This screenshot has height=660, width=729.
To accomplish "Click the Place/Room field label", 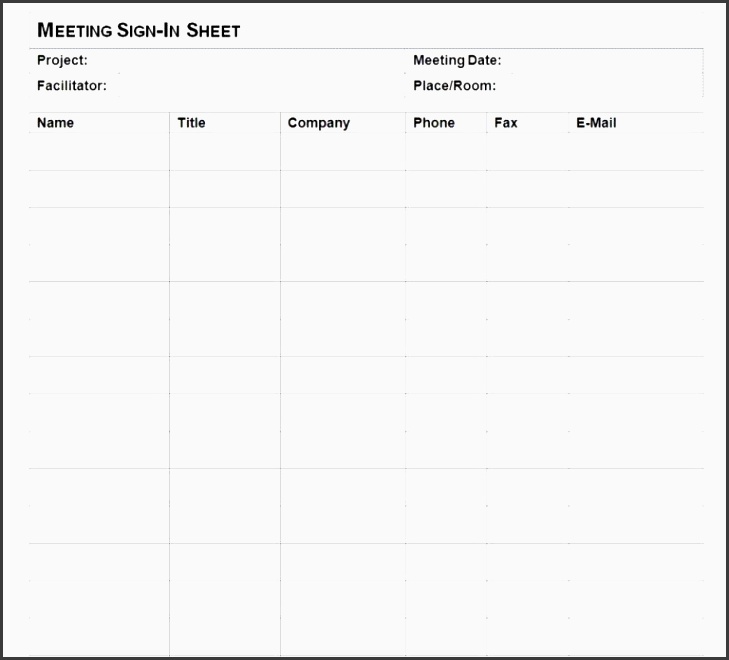I will click(454, 86).
